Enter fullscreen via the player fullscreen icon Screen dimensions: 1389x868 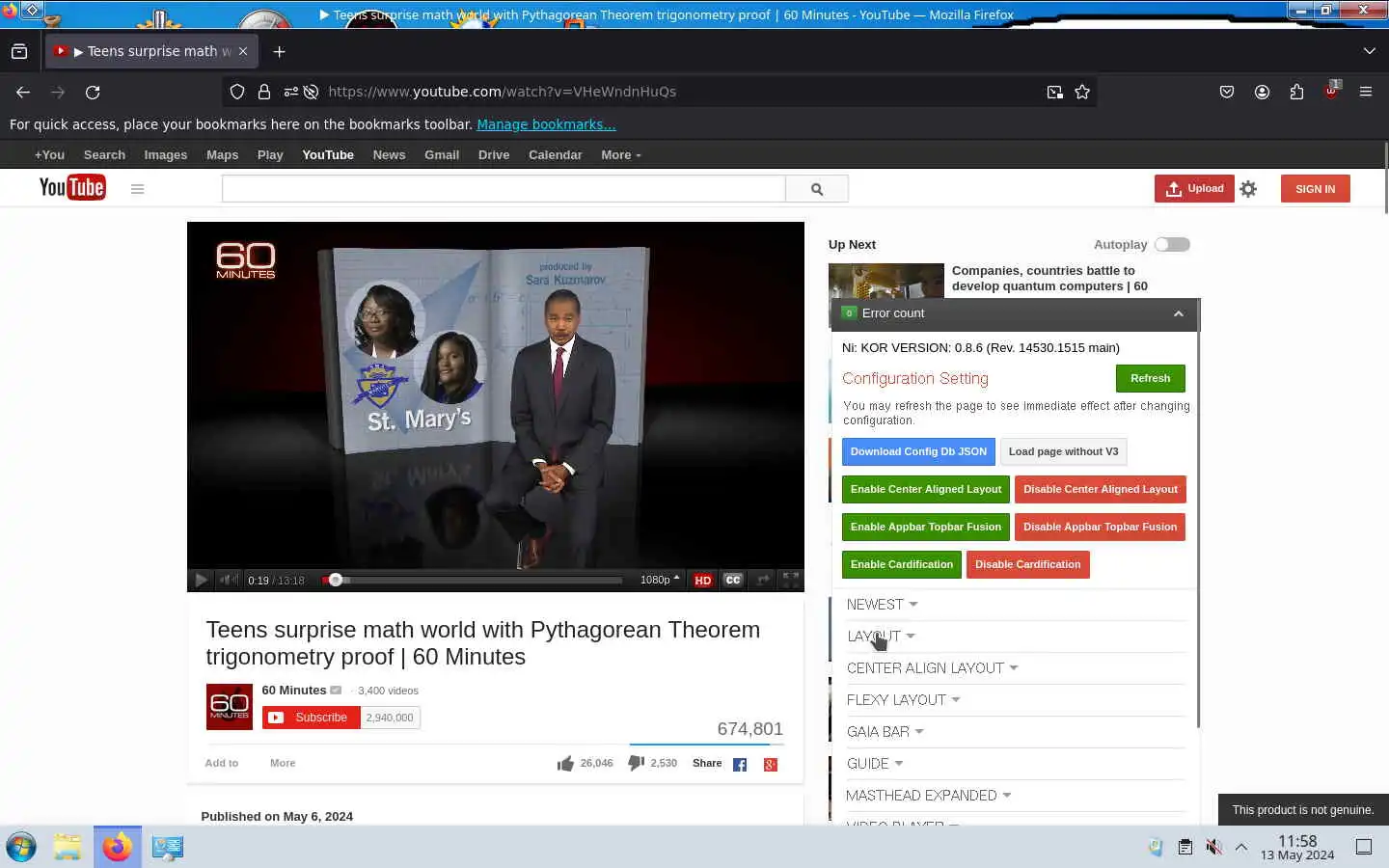click(x=790, y=580)
